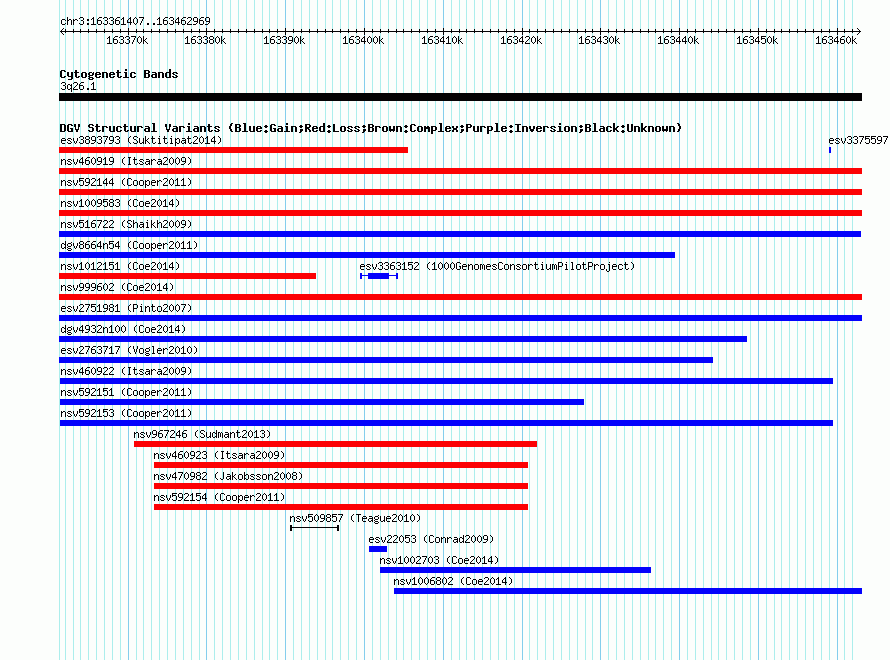Open nsv470982 (Jakobsson2008) label
This screenshot has height=660, width=890.
pyautogui.click(x=228, y=476)
